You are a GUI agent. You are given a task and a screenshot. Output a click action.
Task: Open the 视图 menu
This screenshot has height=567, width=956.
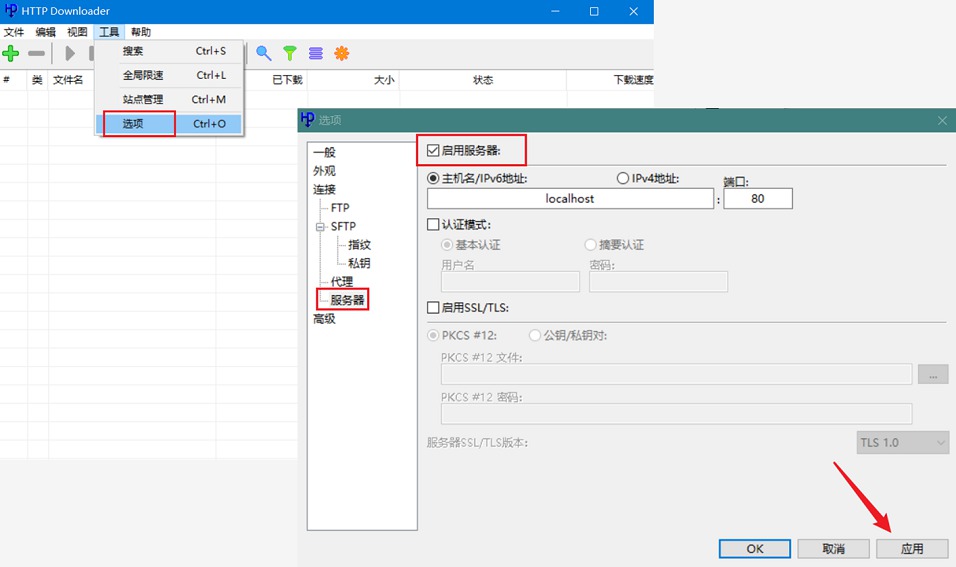pyautogui.click(x=77, y=32)
